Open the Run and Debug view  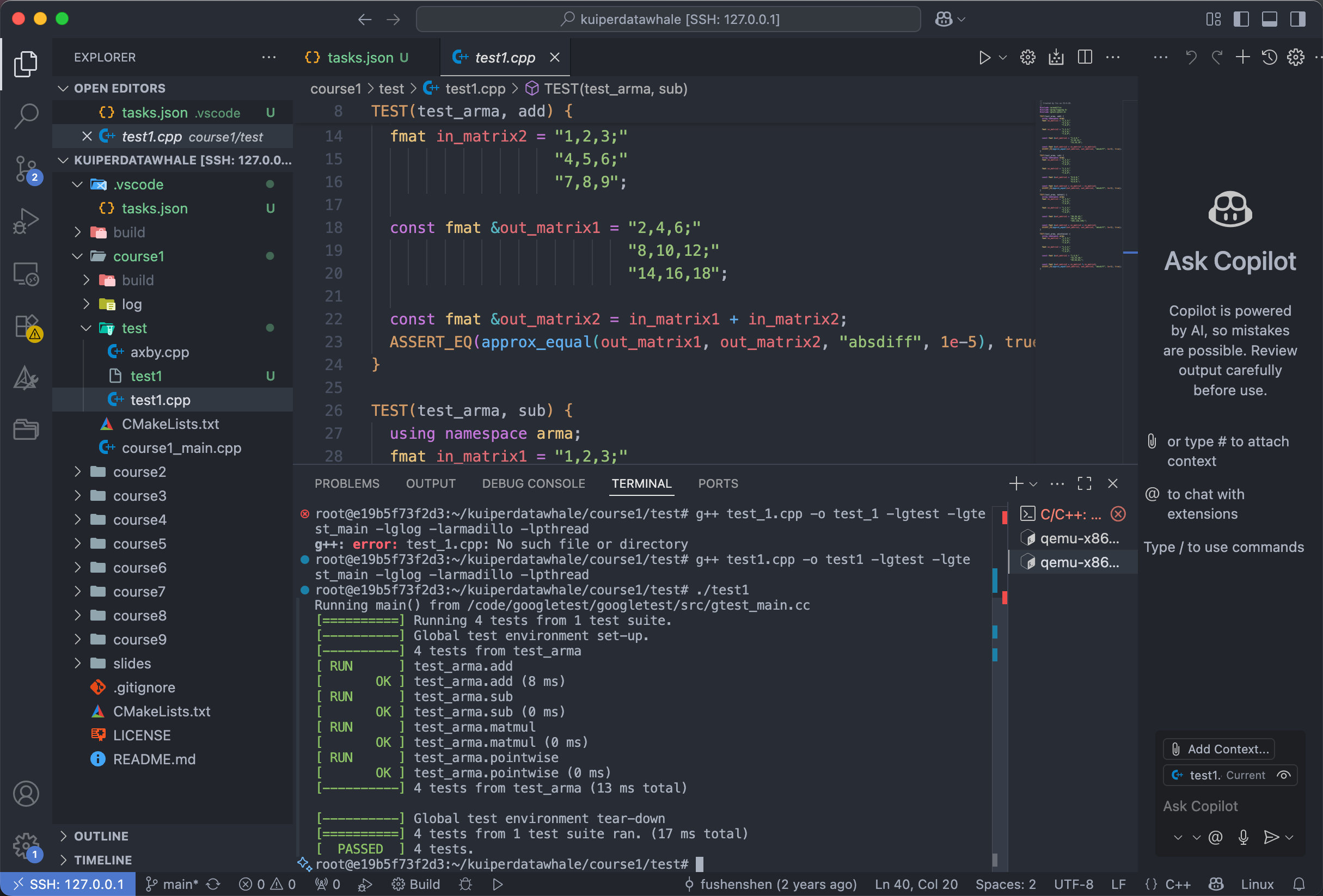[26, 221]
